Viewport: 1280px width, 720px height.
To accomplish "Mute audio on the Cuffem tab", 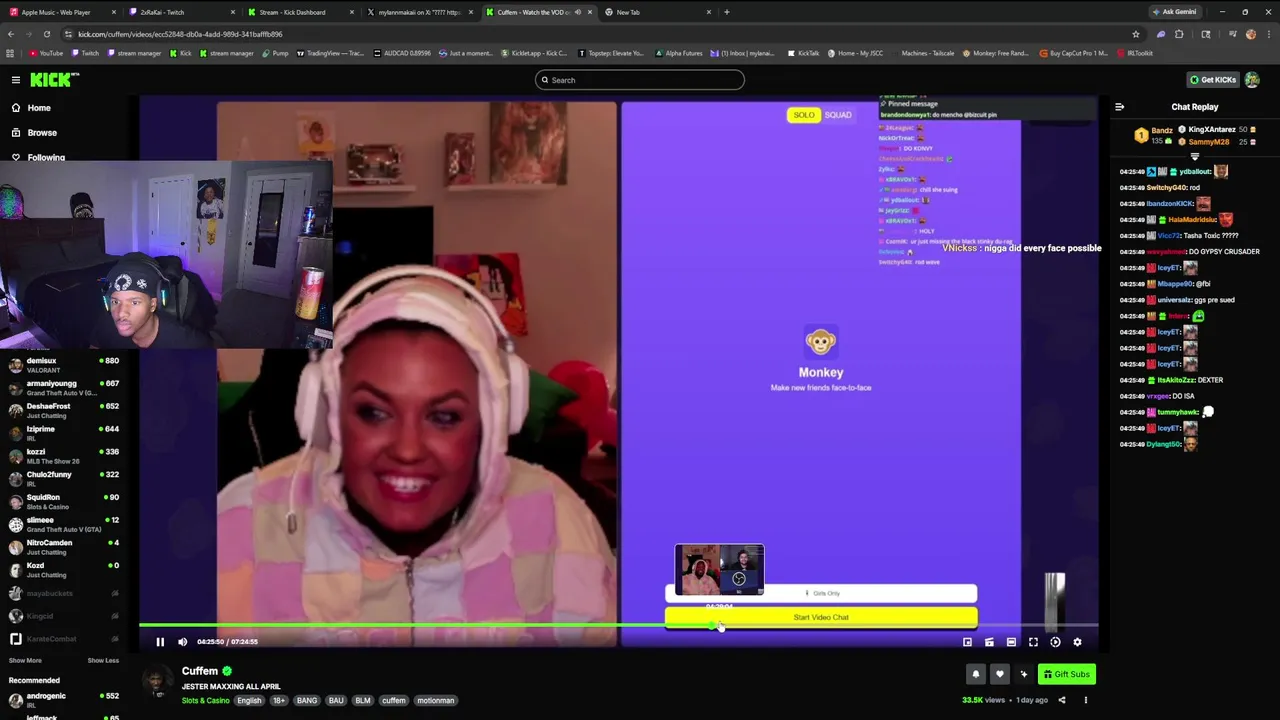I will [577, 12].
